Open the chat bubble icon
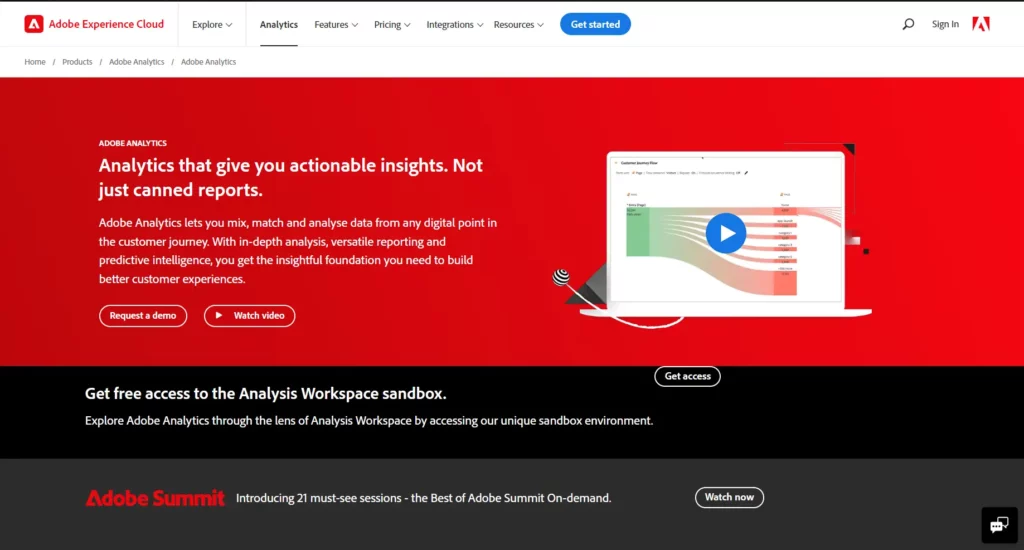The height and width of the screenshot is (550, 1024). click(999, 525)
